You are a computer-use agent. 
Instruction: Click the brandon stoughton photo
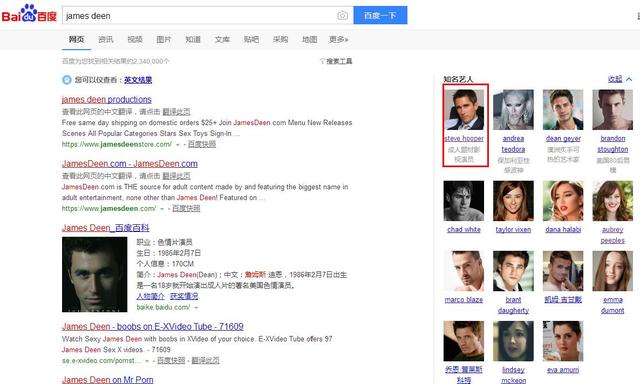(x=613, y=110)
